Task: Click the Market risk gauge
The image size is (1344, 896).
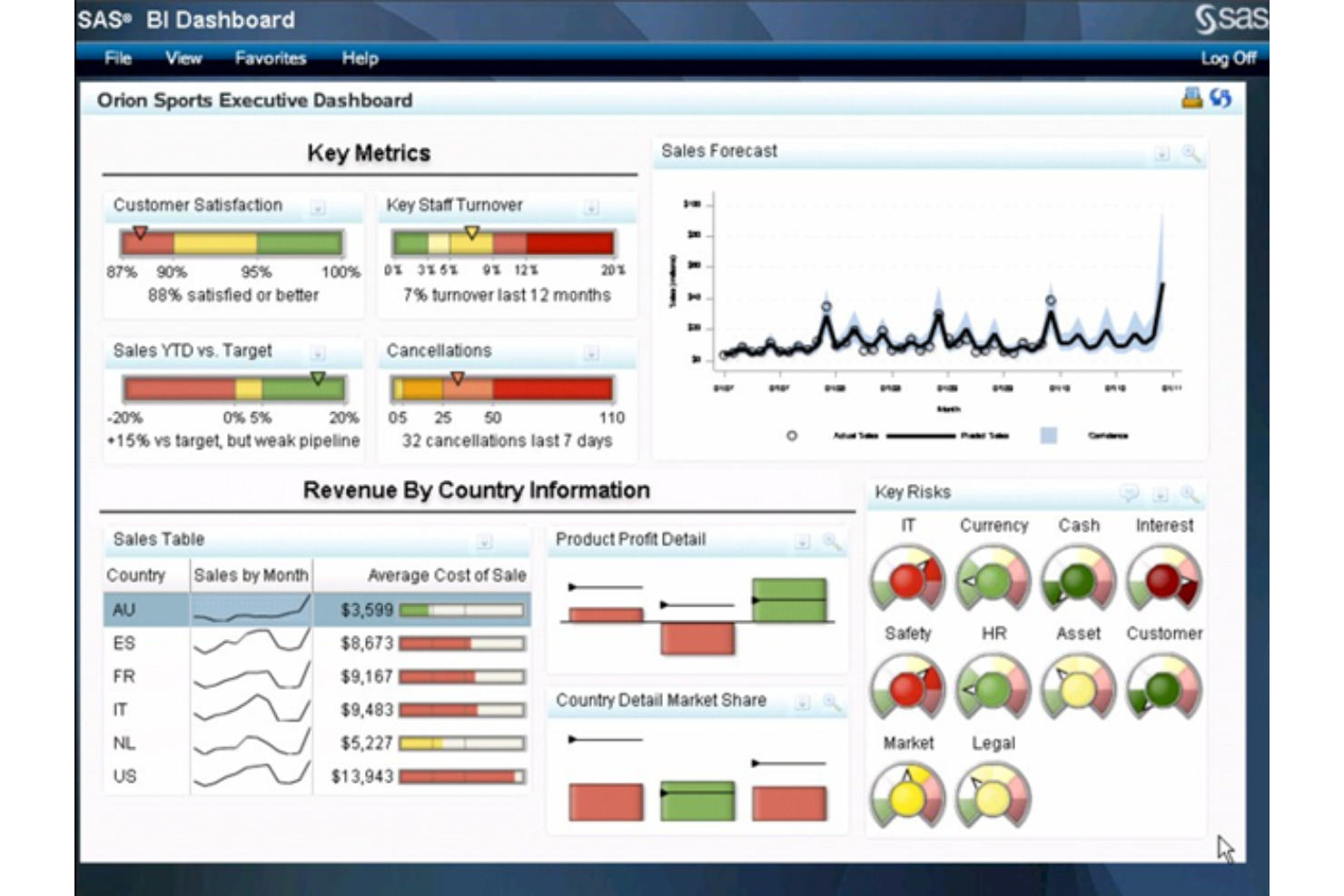Action: (907, 796)
